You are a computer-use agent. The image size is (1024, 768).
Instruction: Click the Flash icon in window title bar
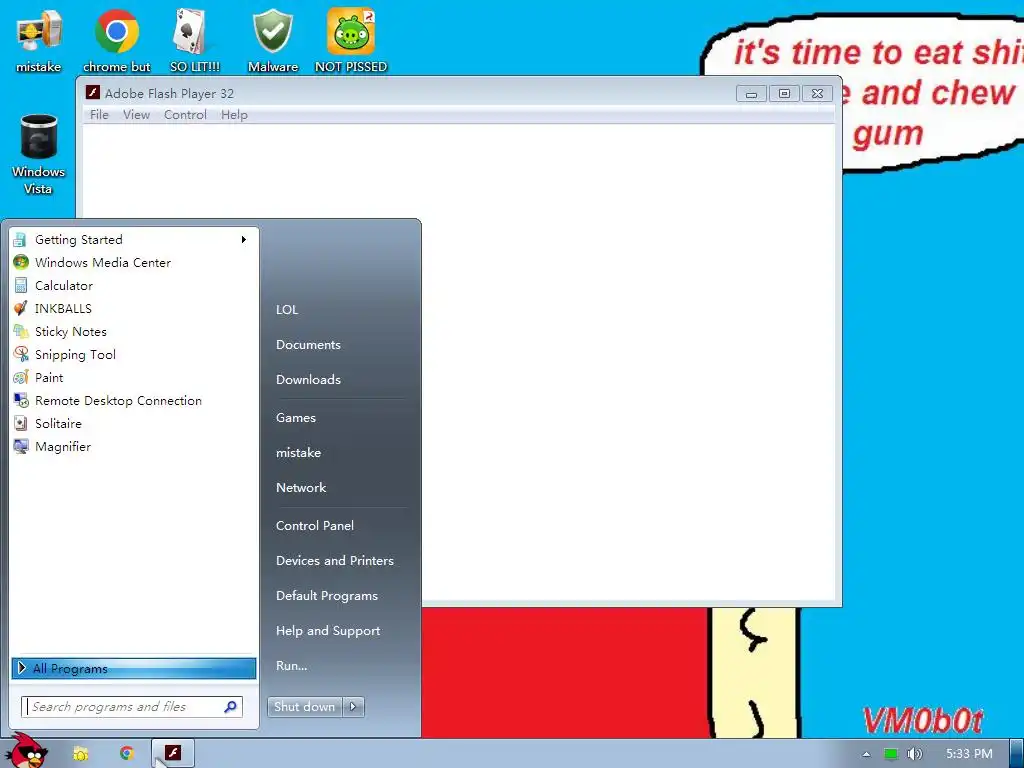[x=93, y=93]
